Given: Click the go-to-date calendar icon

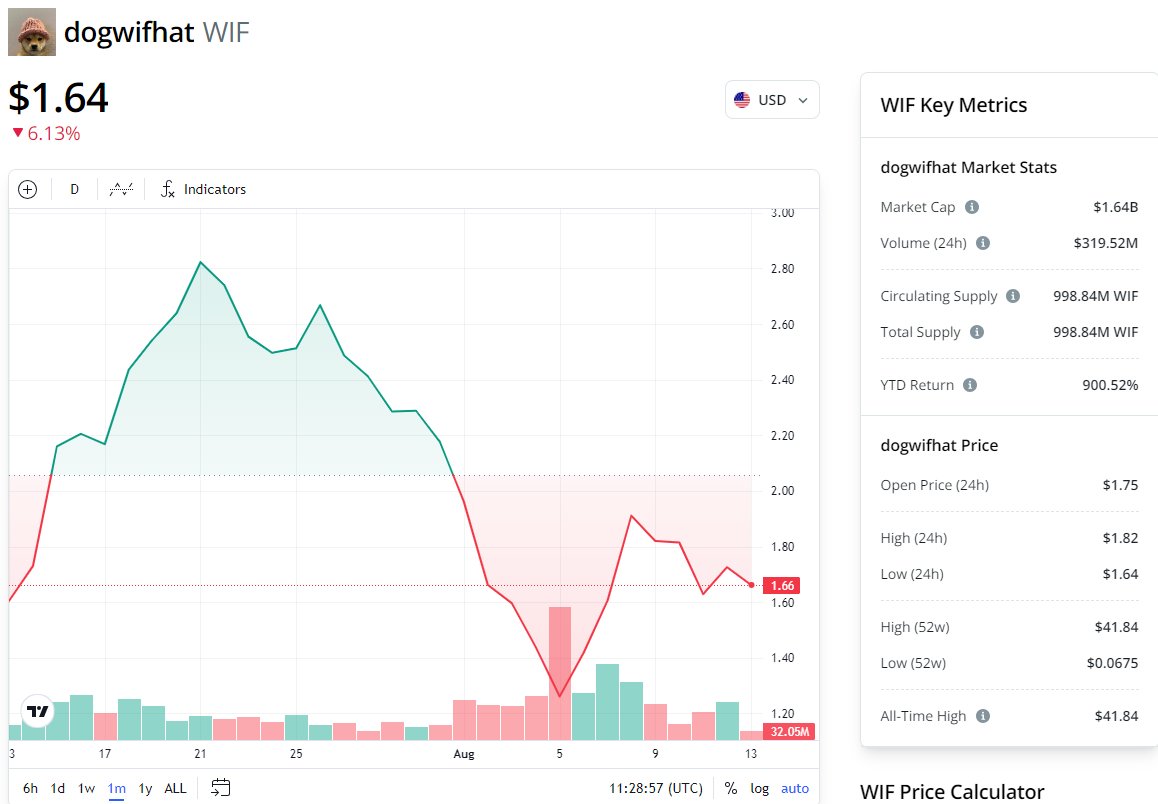Looking at the screenshot, I should point(221,788).
